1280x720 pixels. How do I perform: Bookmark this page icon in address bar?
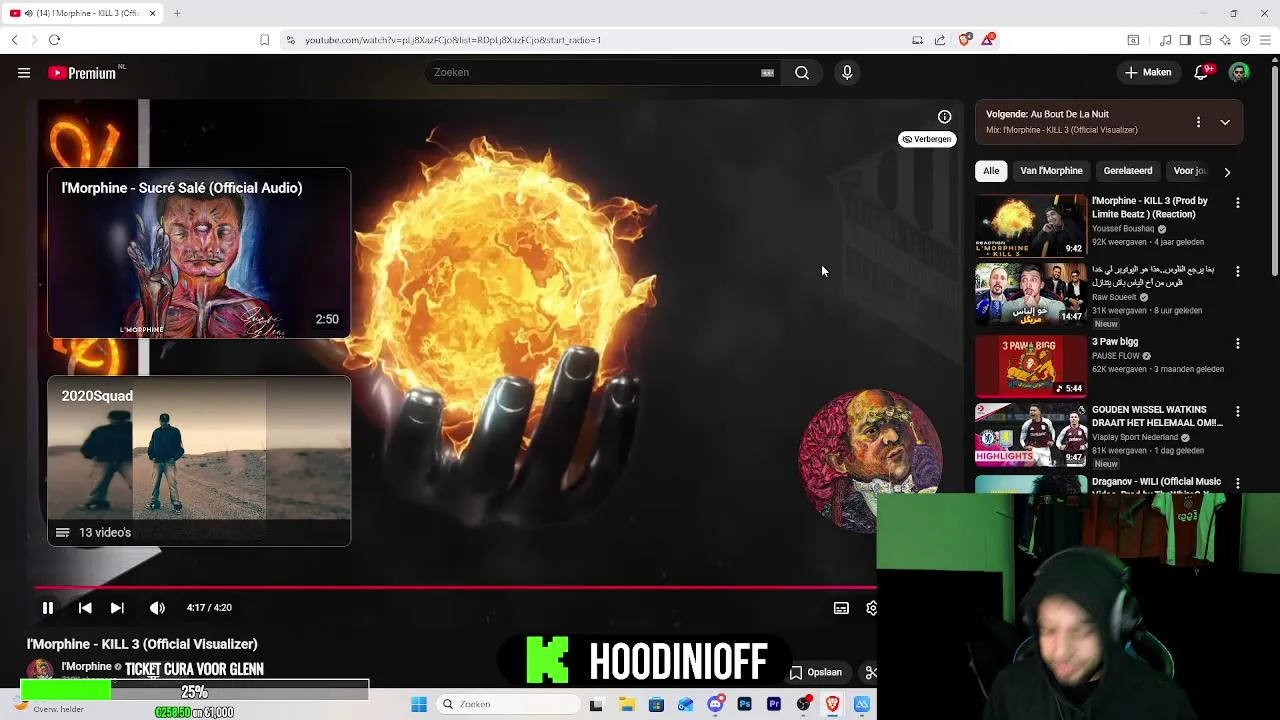point(264,40)
